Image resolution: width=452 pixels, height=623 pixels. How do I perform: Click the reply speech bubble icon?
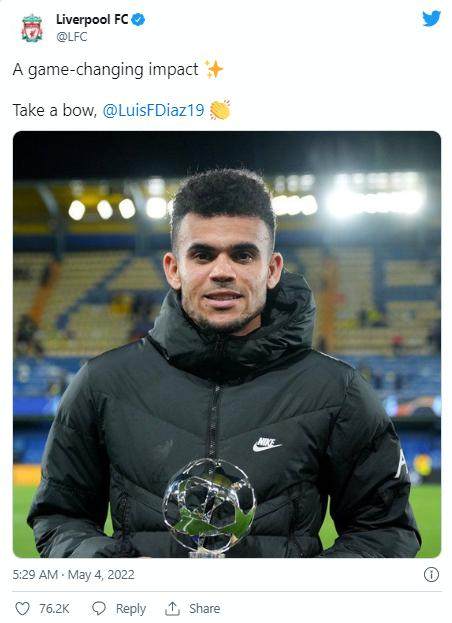click(x=99, y=609)
